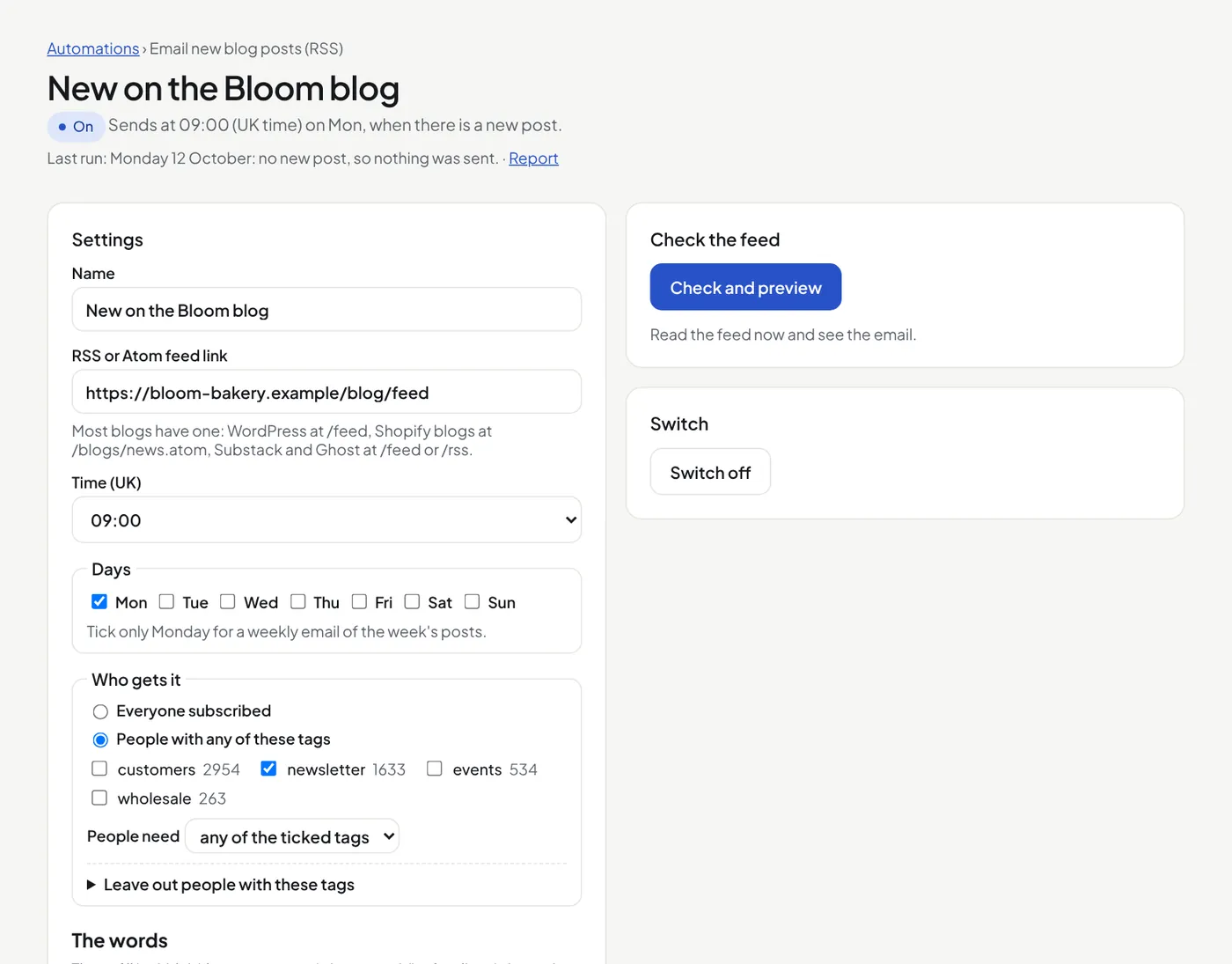The width and height of the screenshot is (1232, 964).
Task: Tick the events tag checkbox
Action: pyautogui.click(x=435, y=769)
